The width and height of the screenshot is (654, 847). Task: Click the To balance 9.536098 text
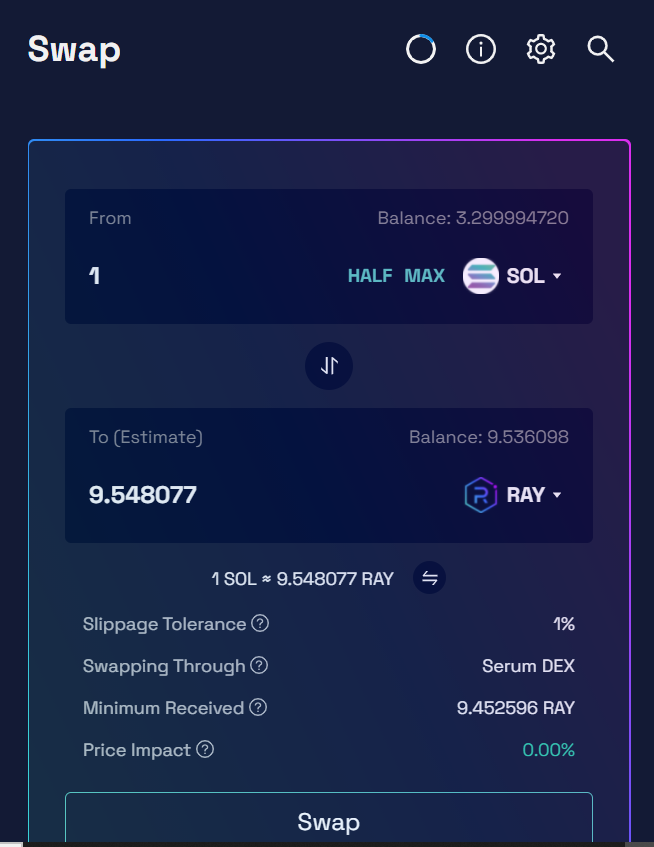point(489,437)
